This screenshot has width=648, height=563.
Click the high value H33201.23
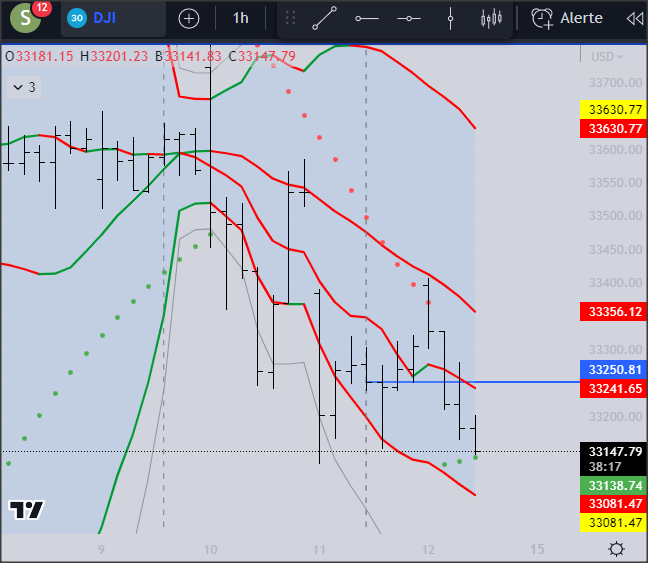114,56
